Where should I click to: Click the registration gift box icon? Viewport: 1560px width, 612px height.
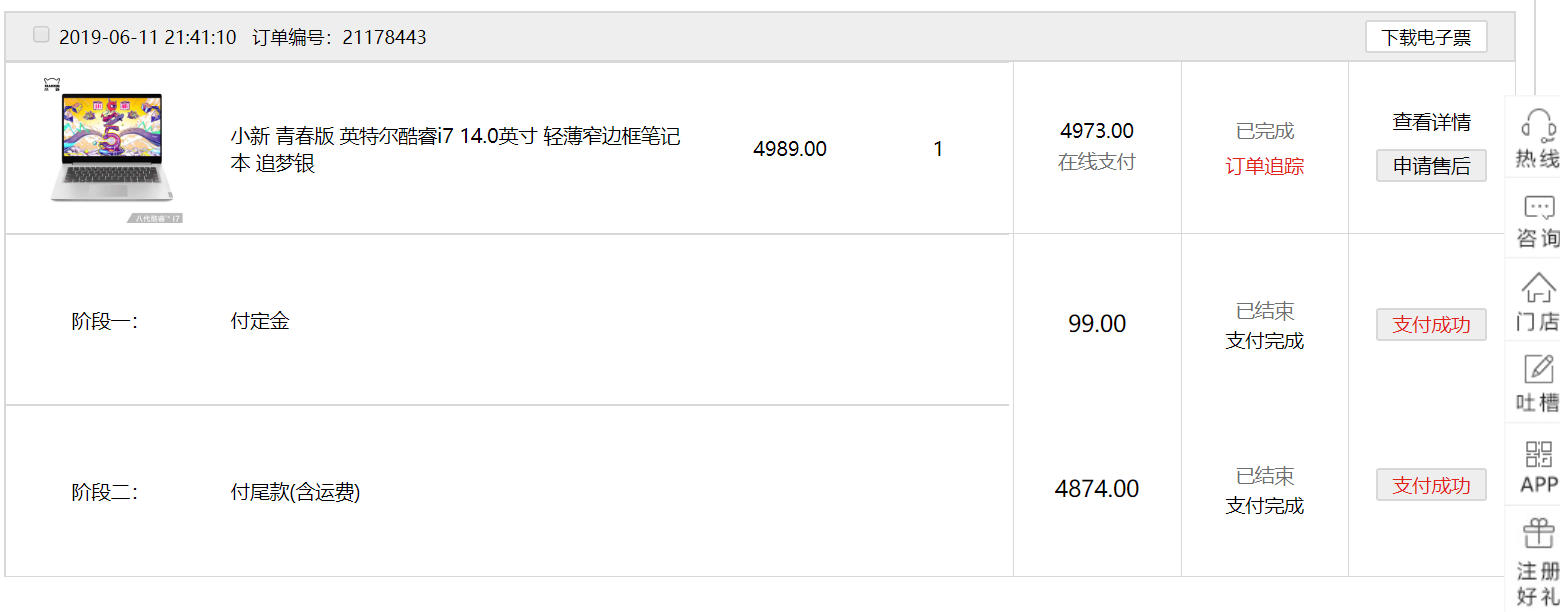click(x=1538, y=534)
